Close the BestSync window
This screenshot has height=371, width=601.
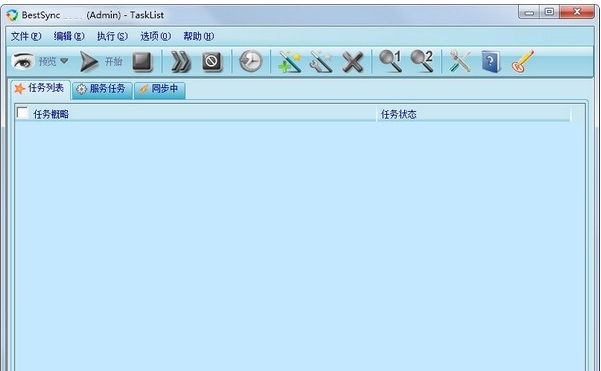pyautogui.click(x=577, y=12)
